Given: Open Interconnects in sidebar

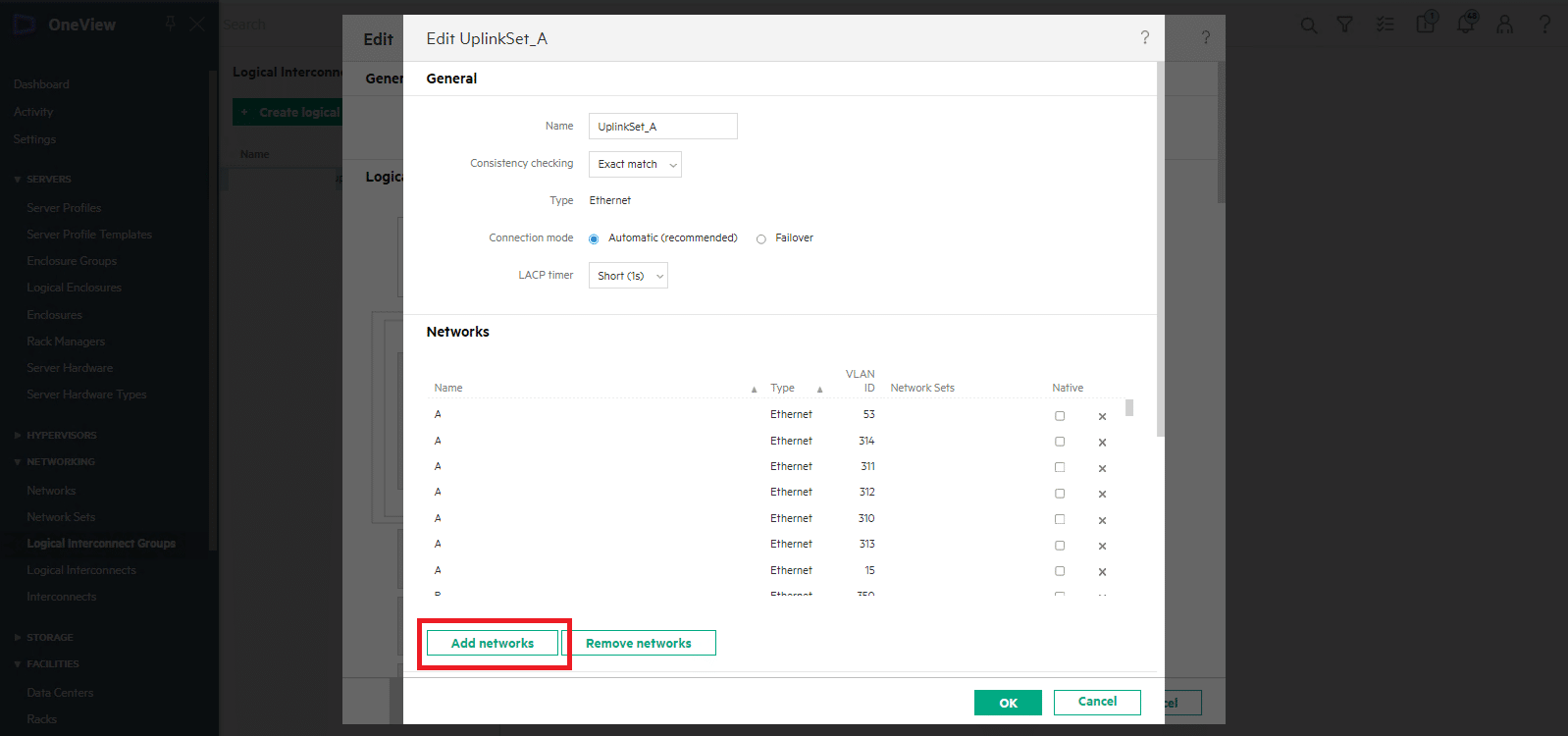Looking at the screenshot, I should pyautogui.click(x=62, y=597).
